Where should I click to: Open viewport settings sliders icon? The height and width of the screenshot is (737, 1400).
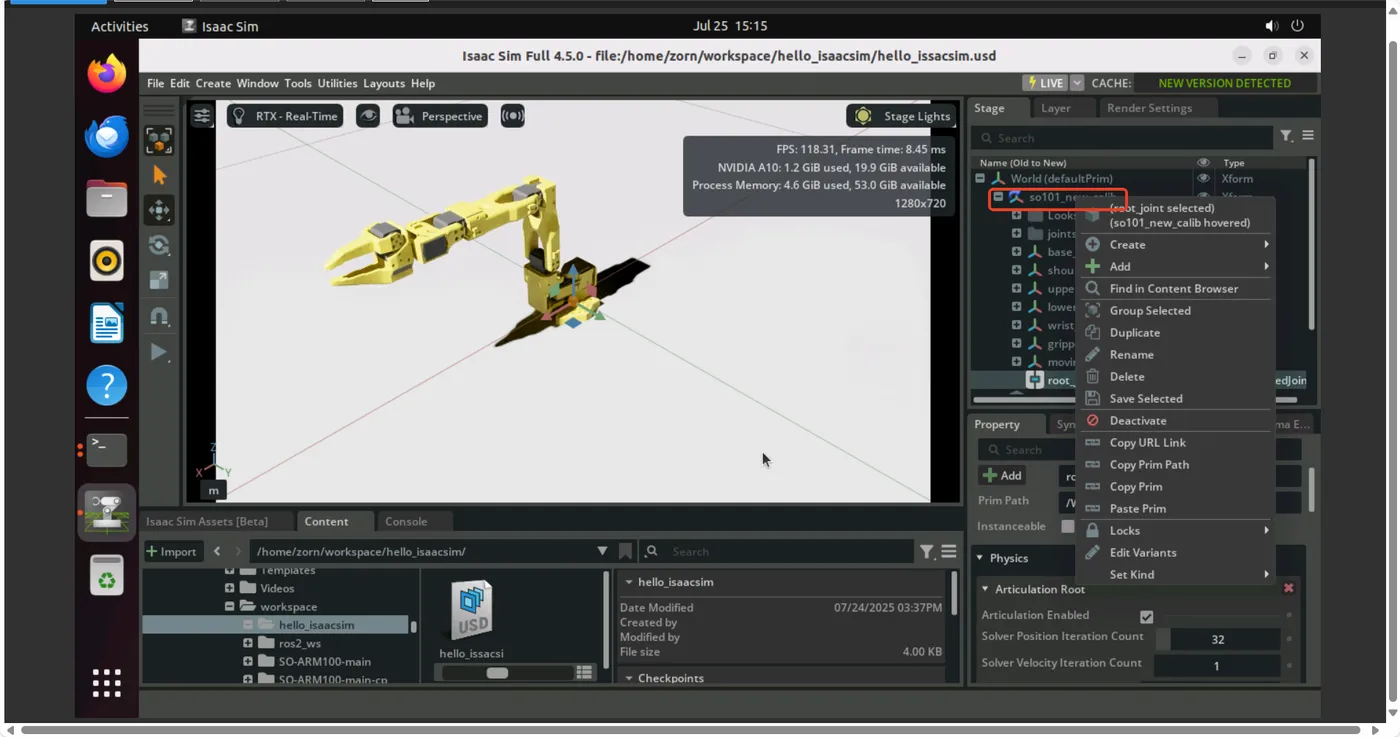tap(202, 116)
